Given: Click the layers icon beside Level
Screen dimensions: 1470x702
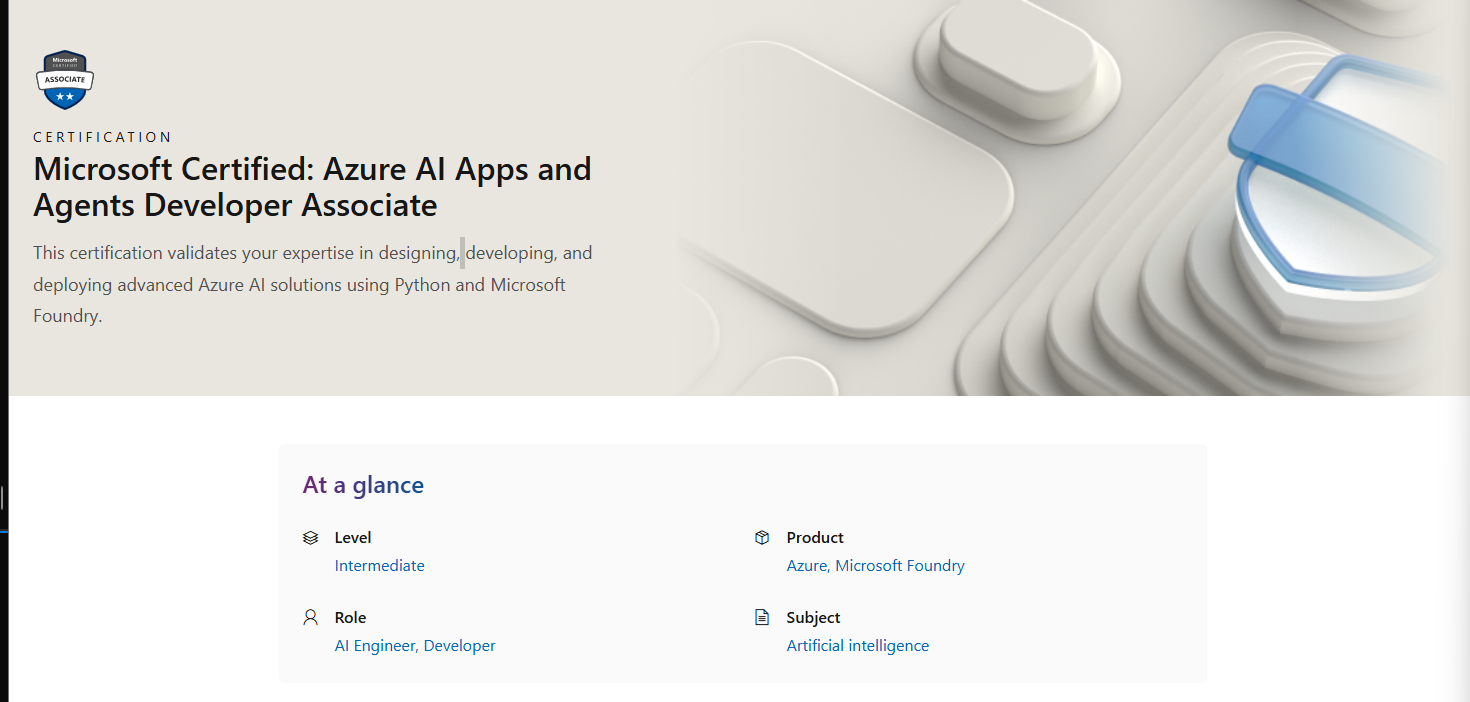Looking at the screenshot, I should point(310,538).
